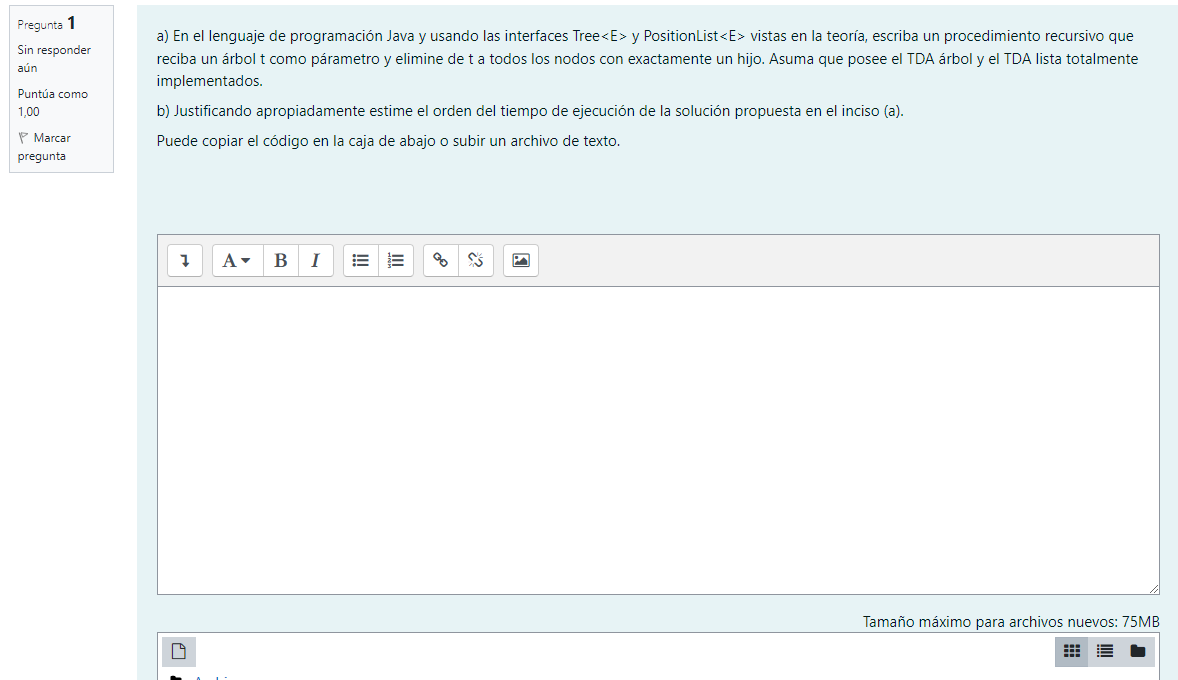1178x680 pixels.
Task: Flag question with Marcar pregunta link
Action: point(52,147)
